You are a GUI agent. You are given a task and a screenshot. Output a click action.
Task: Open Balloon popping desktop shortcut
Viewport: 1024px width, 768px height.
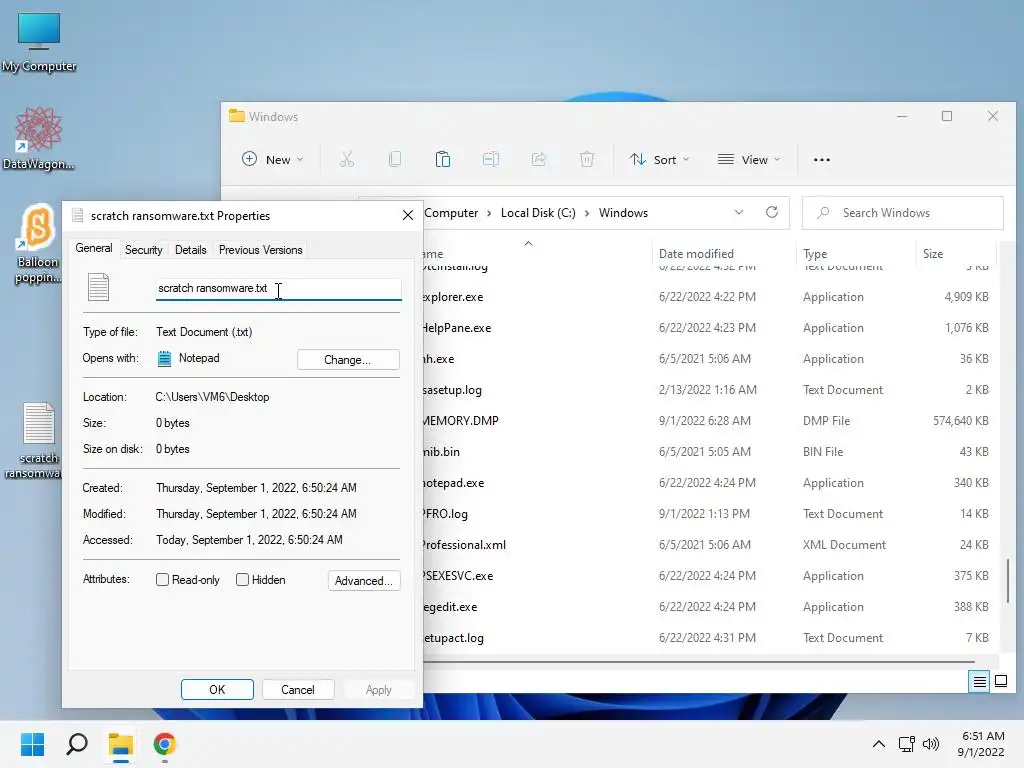click(38, 243)
